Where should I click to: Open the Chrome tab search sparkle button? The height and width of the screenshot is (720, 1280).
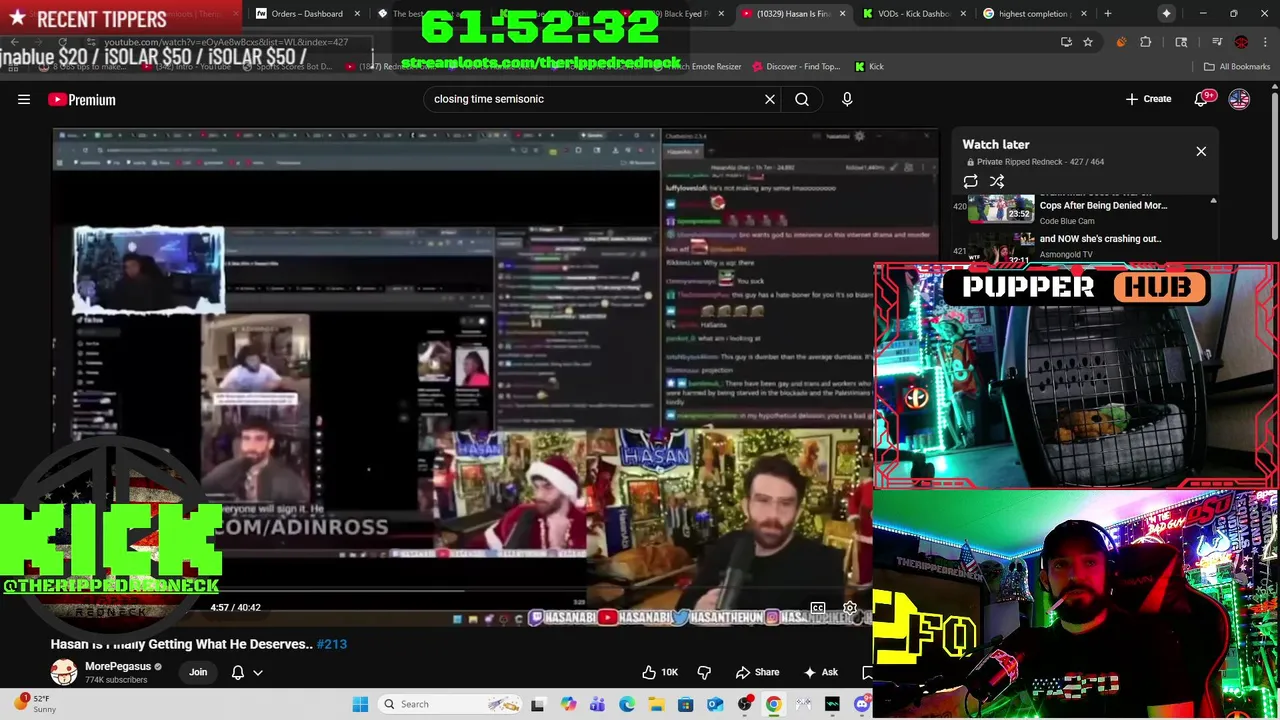[1166, 13]
